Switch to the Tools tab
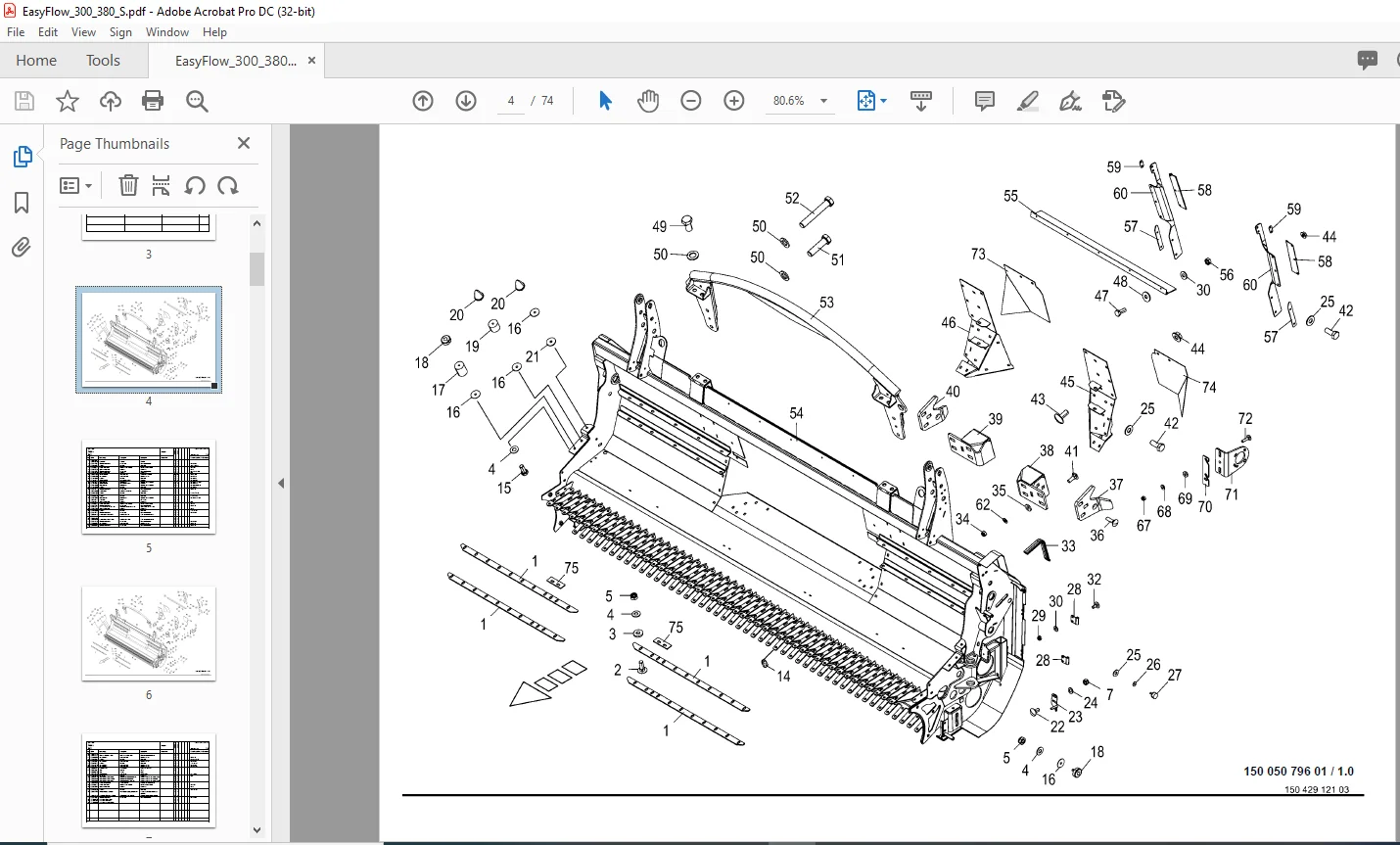Image resolution: width=1400 pixels, height=845 pixels. (103, 60)
